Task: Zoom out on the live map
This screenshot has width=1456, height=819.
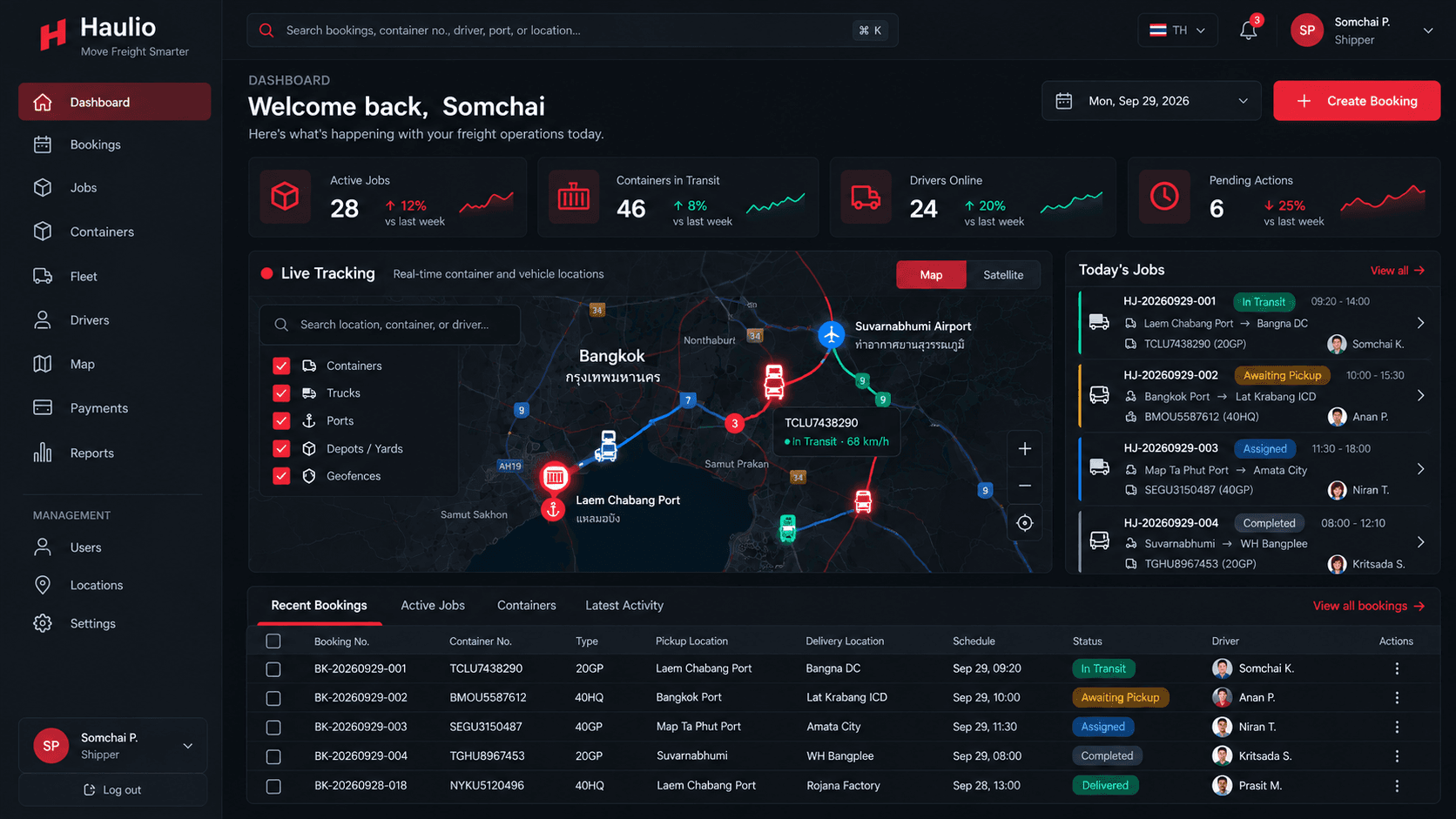Action: click(x=1025, y=486)
